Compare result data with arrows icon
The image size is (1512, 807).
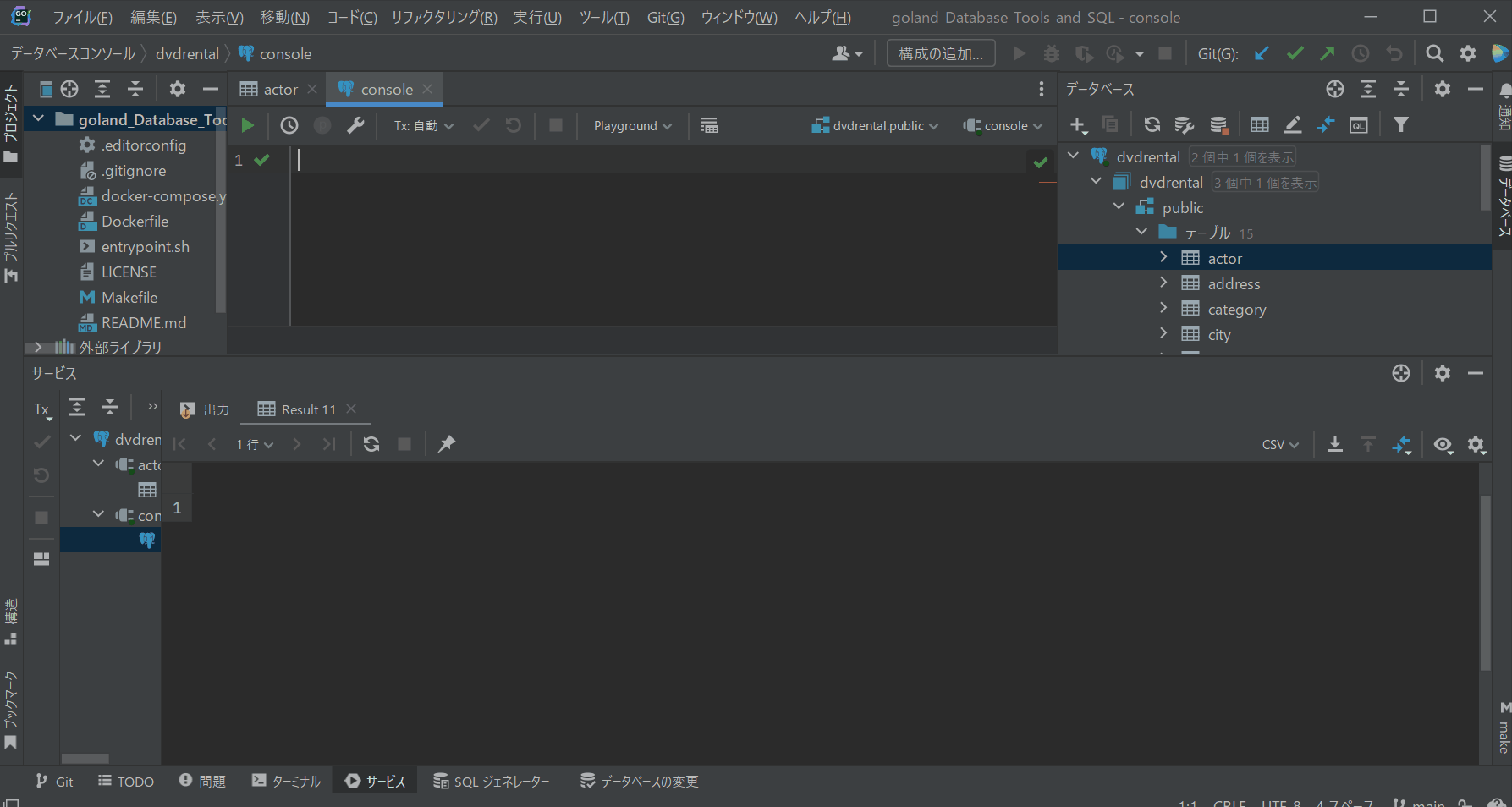(1401, 444)
